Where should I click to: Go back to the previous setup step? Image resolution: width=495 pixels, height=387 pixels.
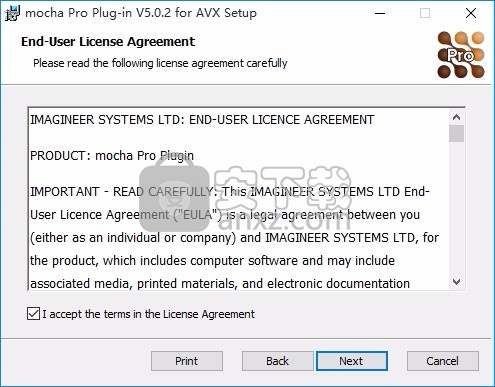(277, 361)
